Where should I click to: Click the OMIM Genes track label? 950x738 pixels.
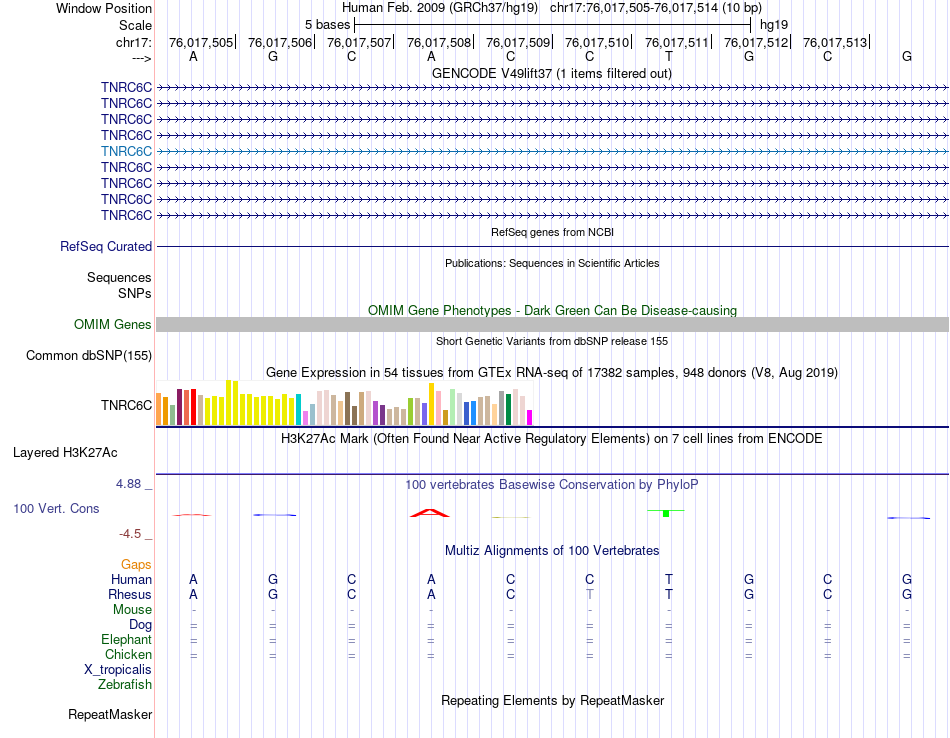[112, 324]
